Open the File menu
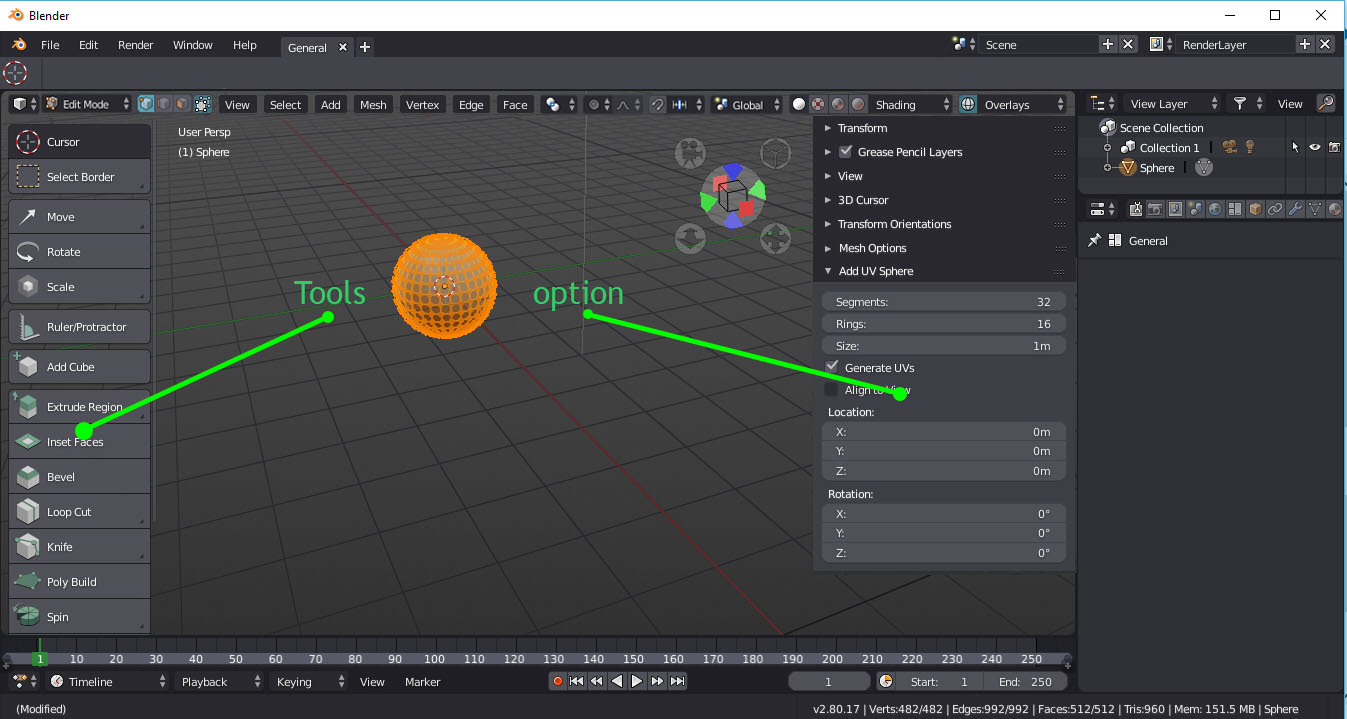This screenshot has width=1347, height=719. (x=50, y=45)
